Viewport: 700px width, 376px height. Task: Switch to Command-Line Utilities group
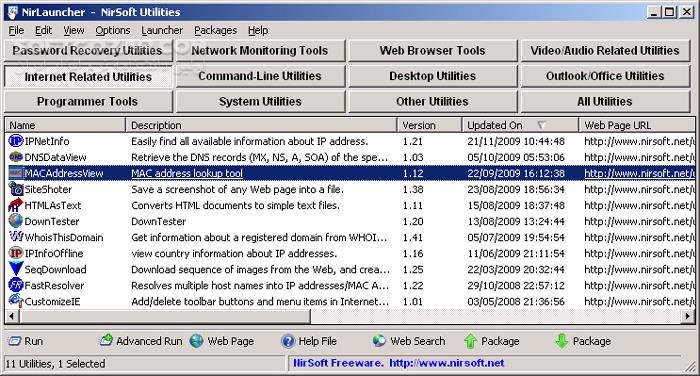(x=260, y=76)
